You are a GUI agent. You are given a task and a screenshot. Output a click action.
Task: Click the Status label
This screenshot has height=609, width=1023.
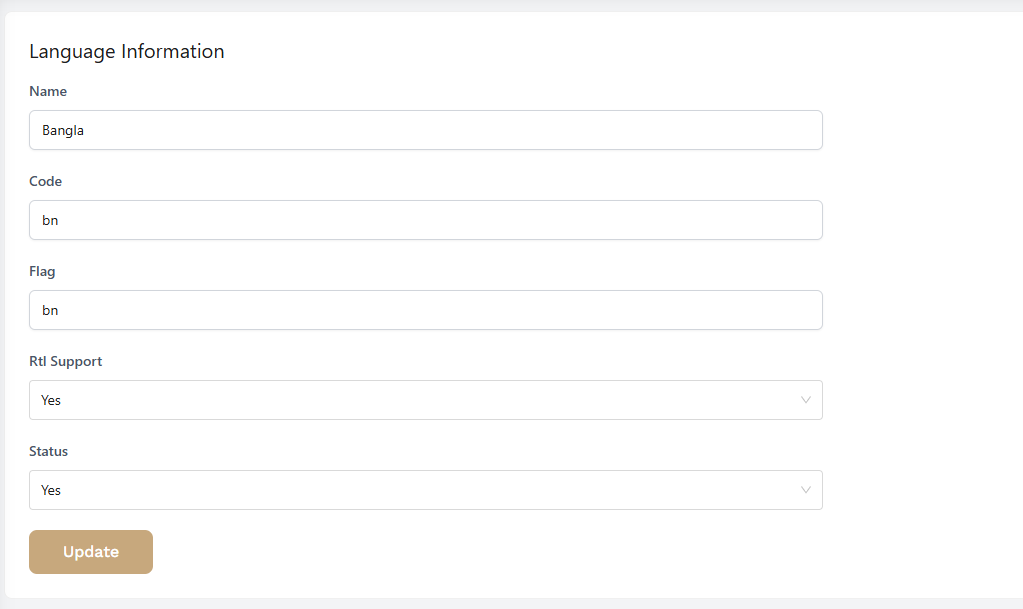[x=48, y=452]
